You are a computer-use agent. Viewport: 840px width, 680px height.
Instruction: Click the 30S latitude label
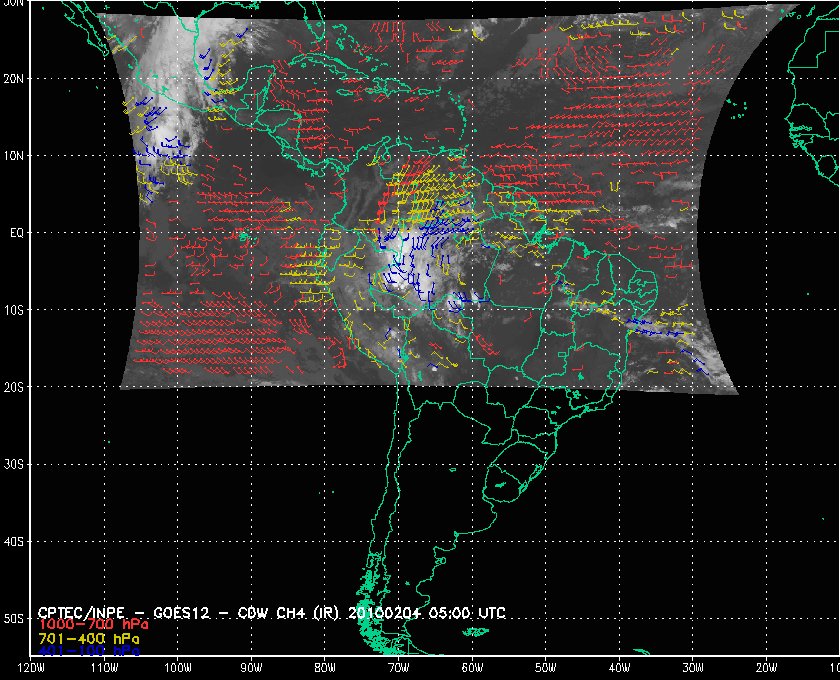tap(13, 465)
